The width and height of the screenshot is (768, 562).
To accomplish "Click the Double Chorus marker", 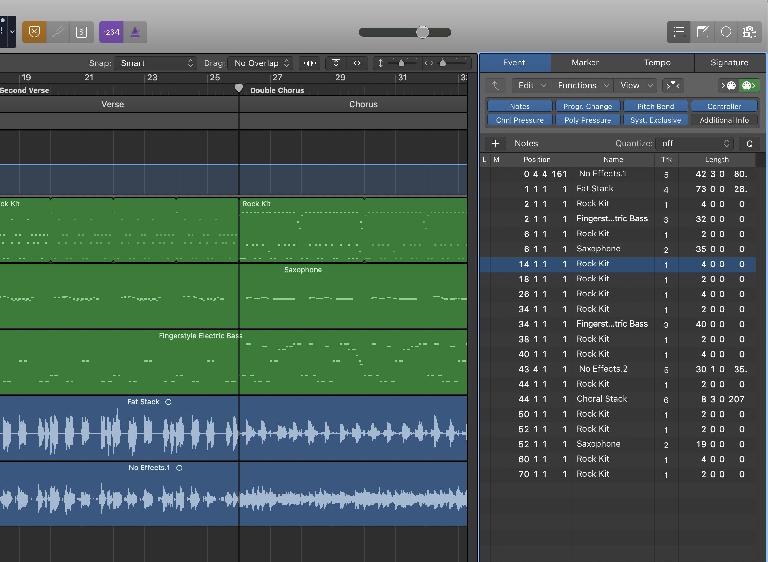I will (x=277, y=90).
